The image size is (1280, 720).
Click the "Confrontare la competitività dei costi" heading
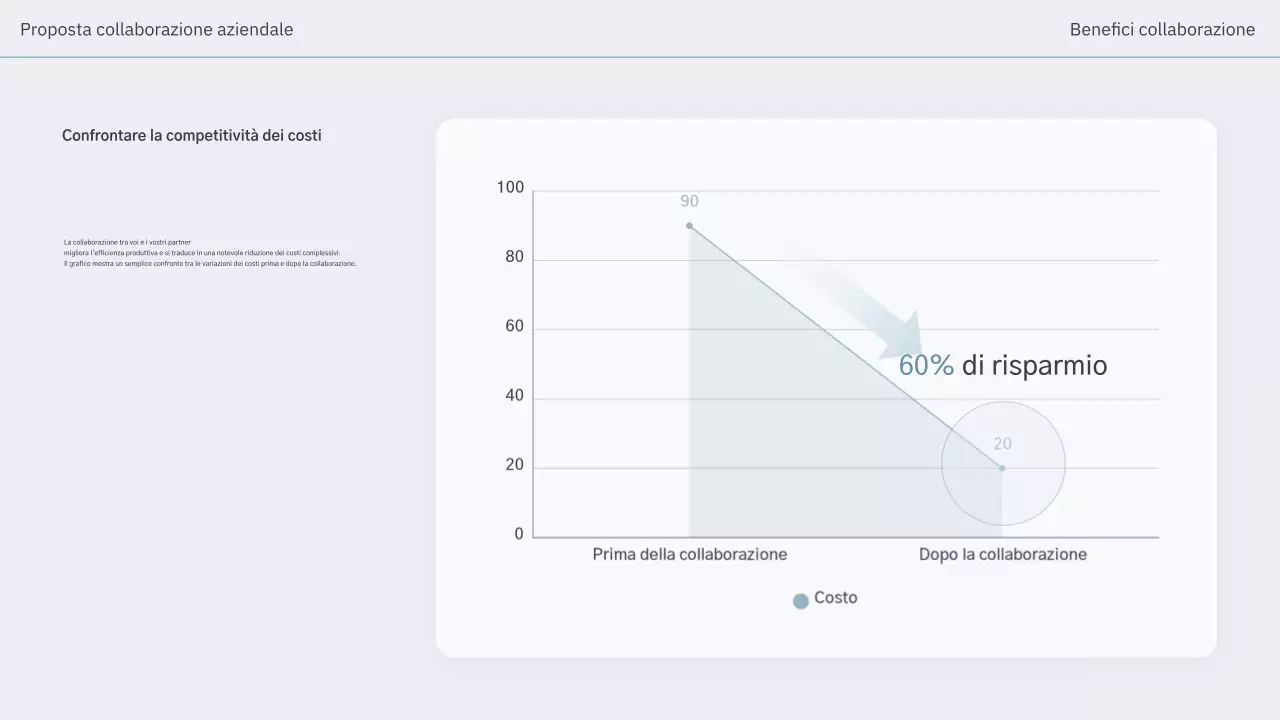pos(192,135)
